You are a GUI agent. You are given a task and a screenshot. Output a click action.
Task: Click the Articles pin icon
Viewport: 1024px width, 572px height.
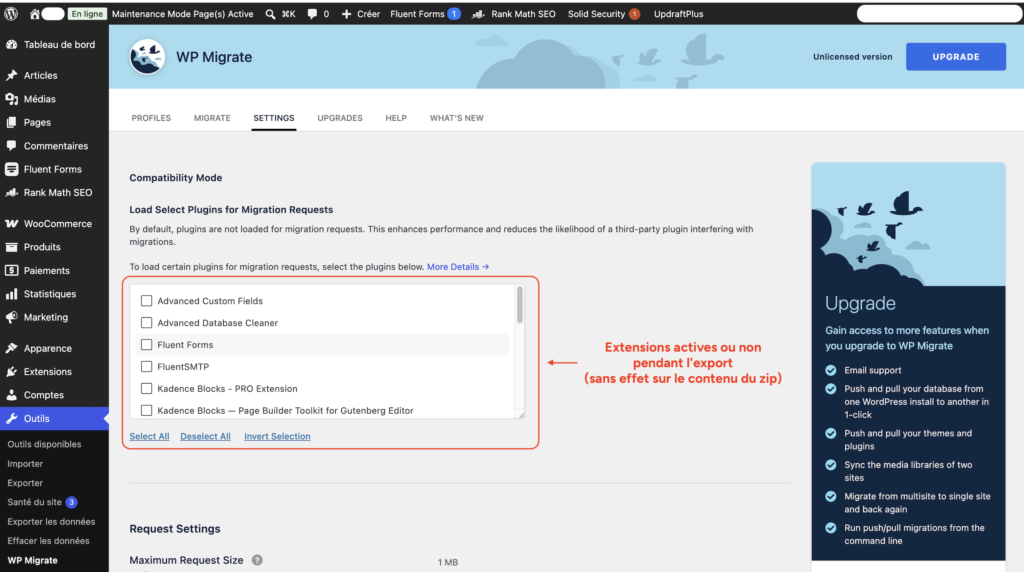coord(12,75)
